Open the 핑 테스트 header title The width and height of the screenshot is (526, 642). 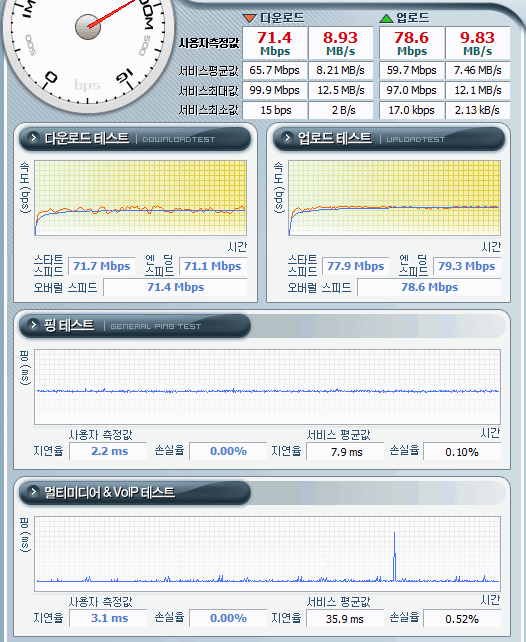tap(69, 325)
